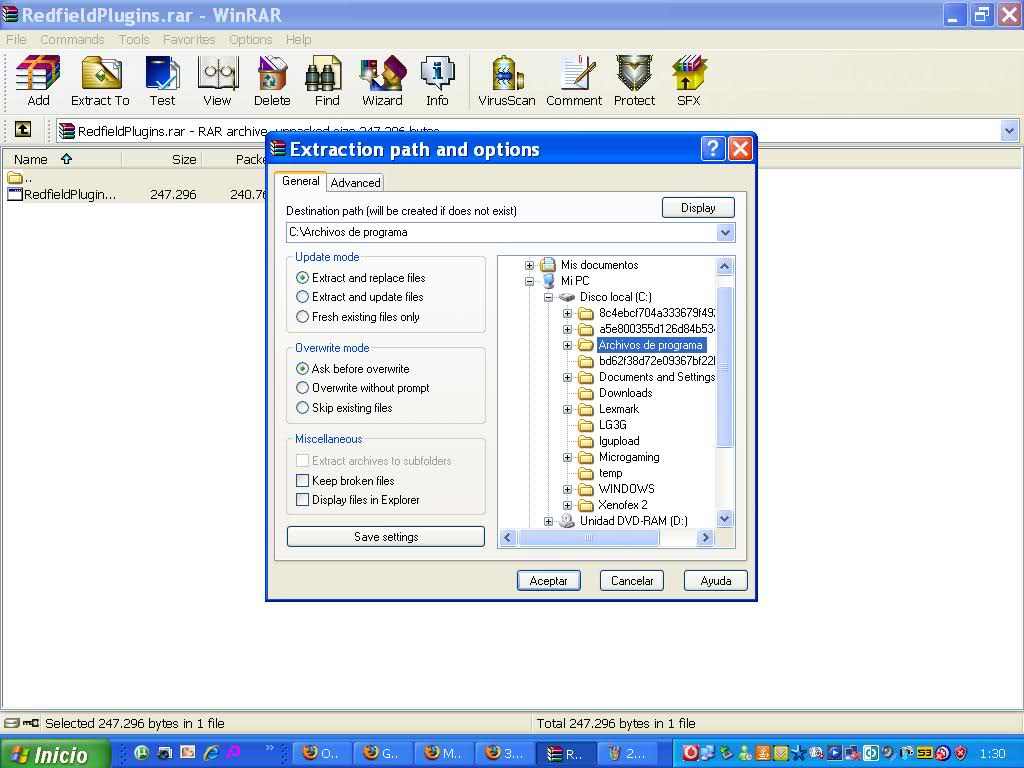This screenshot has height=768, width=1024.
Task: Click Internet Explorer quick launch icon
Action: click(x=211, y=752)
